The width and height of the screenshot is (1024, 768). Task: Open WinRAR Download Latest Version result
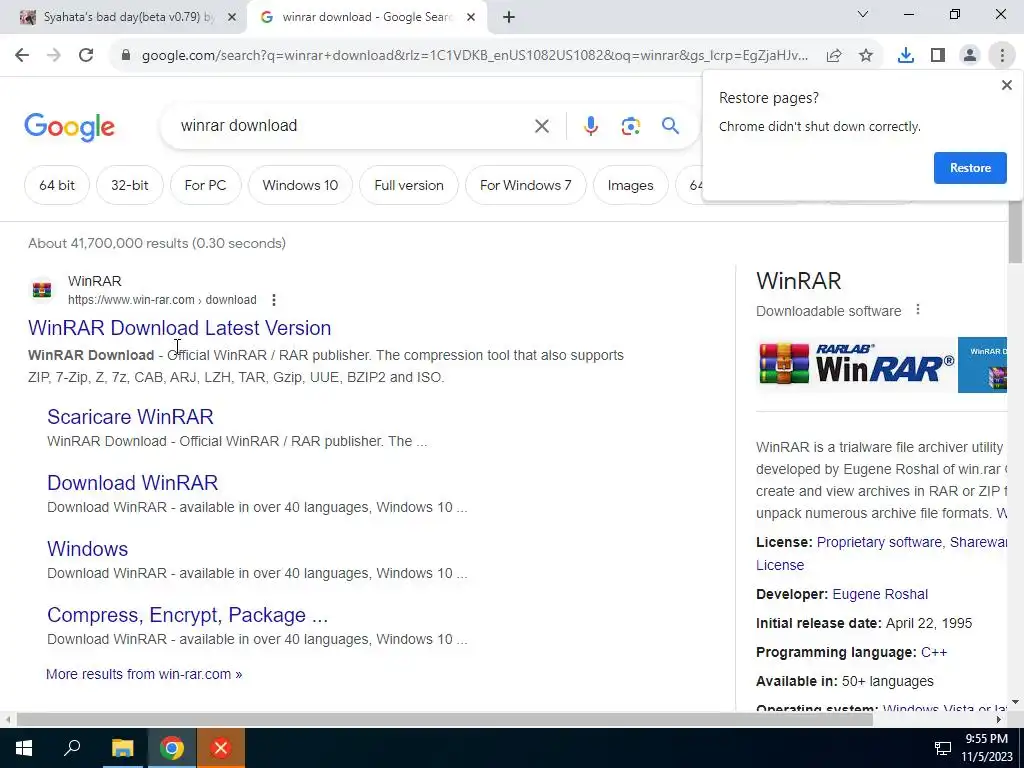(x=180, y=328)
